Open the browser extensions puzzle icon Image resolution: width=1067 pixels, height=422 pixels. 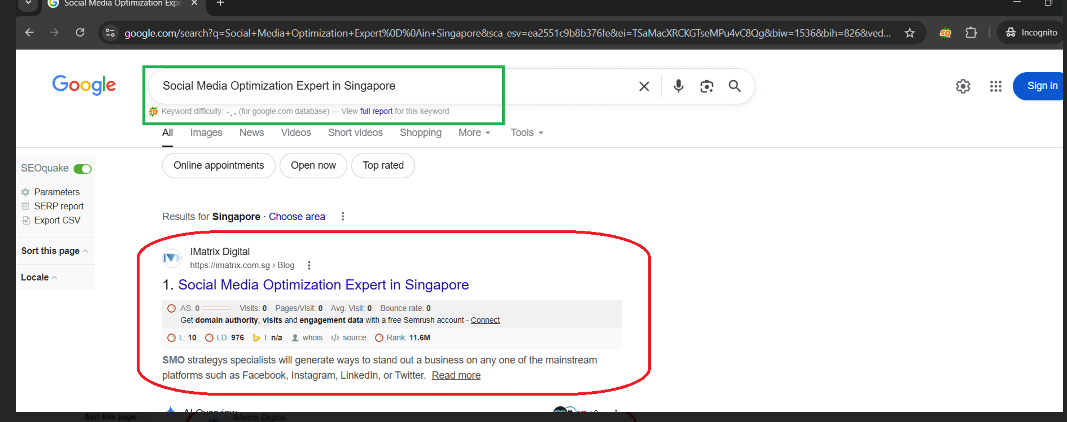[970, 33]
